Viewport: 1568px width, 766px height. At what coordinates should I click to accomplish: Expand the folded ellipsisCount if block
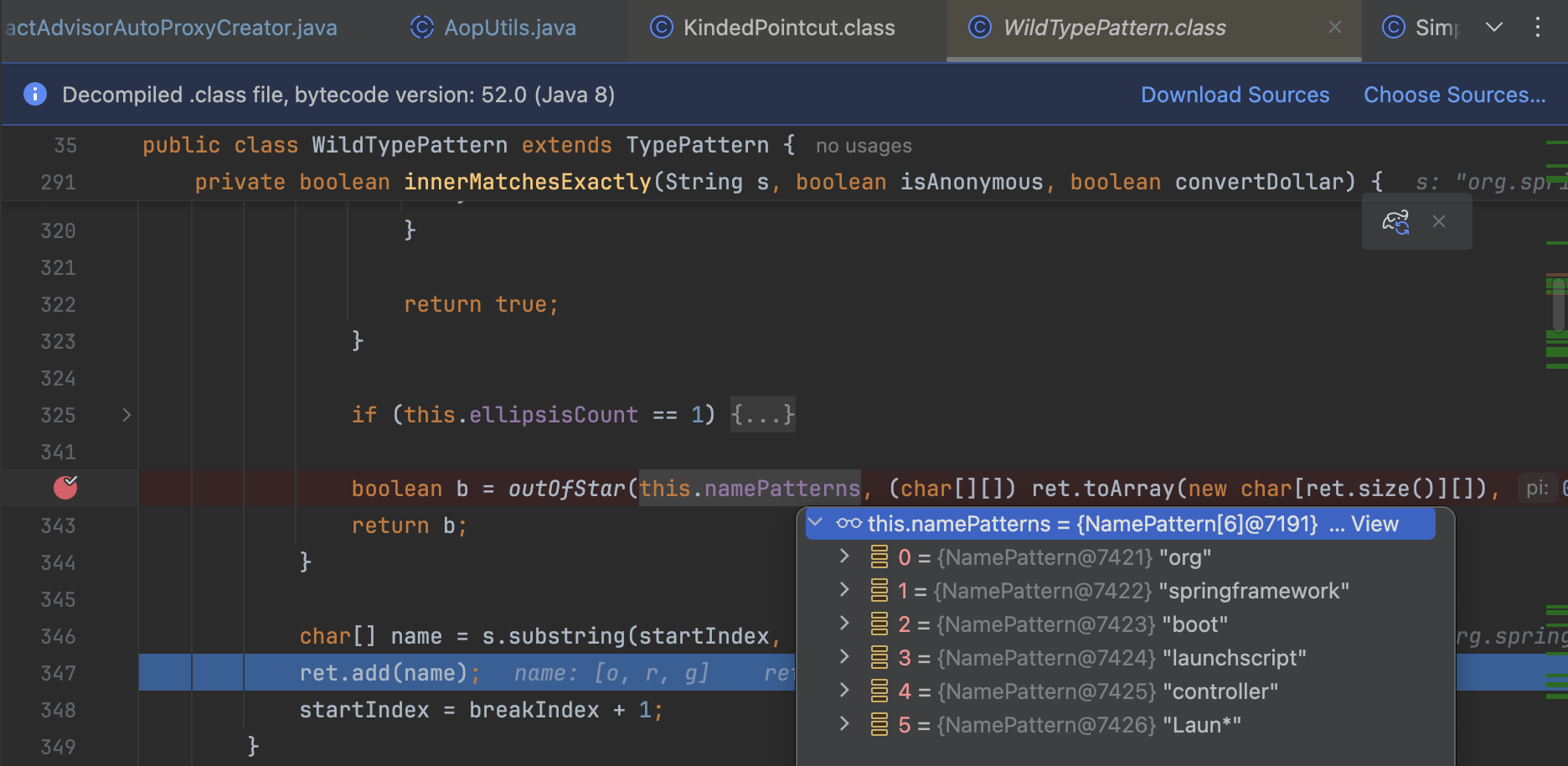[126, 415]
